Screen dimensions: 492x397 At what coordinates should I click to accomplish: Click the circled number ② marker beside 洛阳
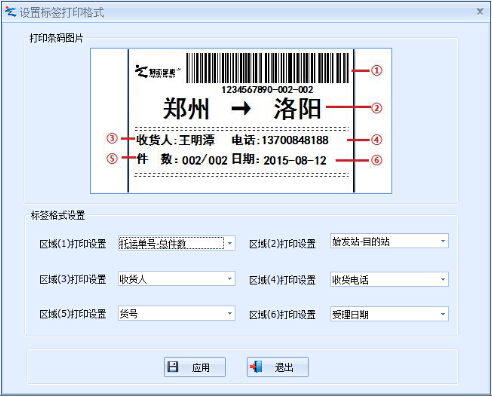tap(376, 108)
